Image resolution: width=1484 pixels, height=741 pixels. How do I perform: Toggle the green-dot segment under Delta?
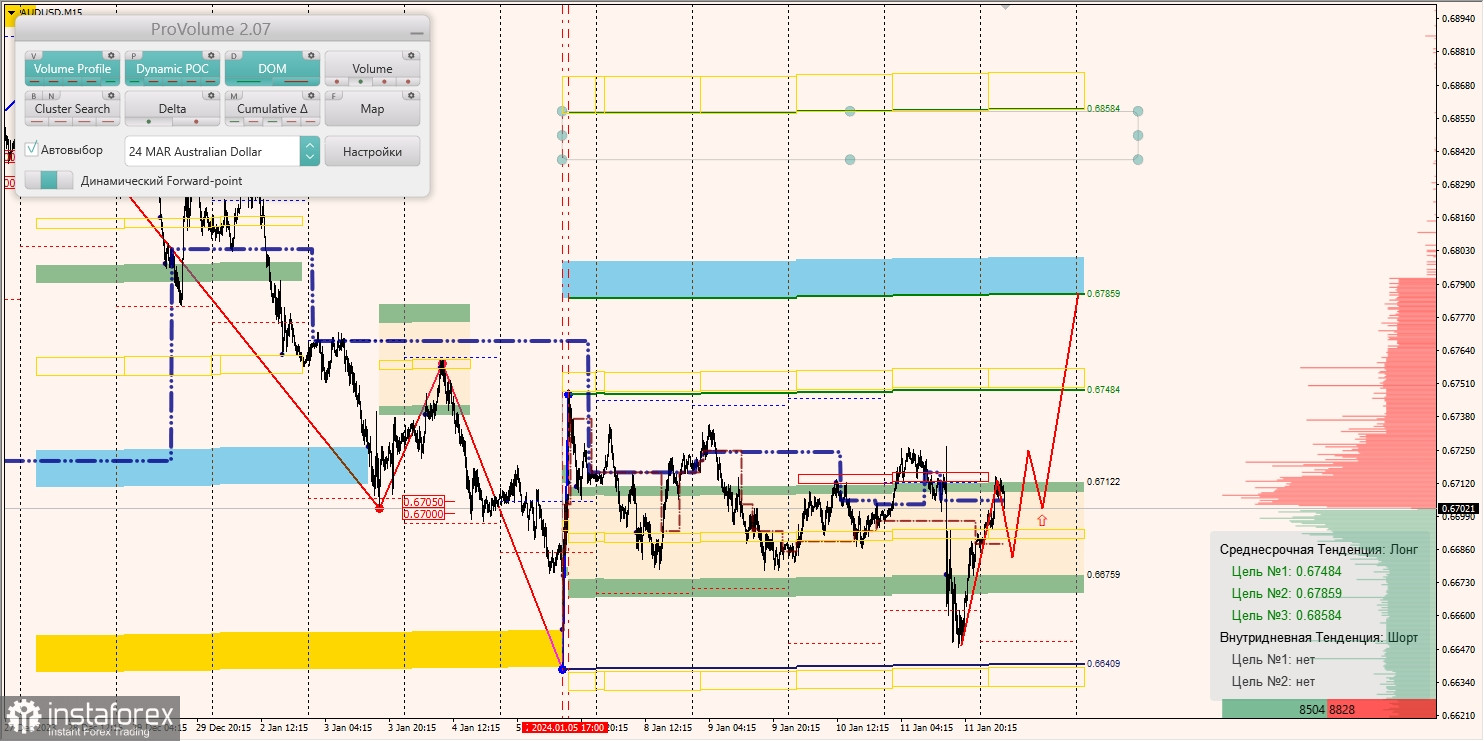[148, 122]
